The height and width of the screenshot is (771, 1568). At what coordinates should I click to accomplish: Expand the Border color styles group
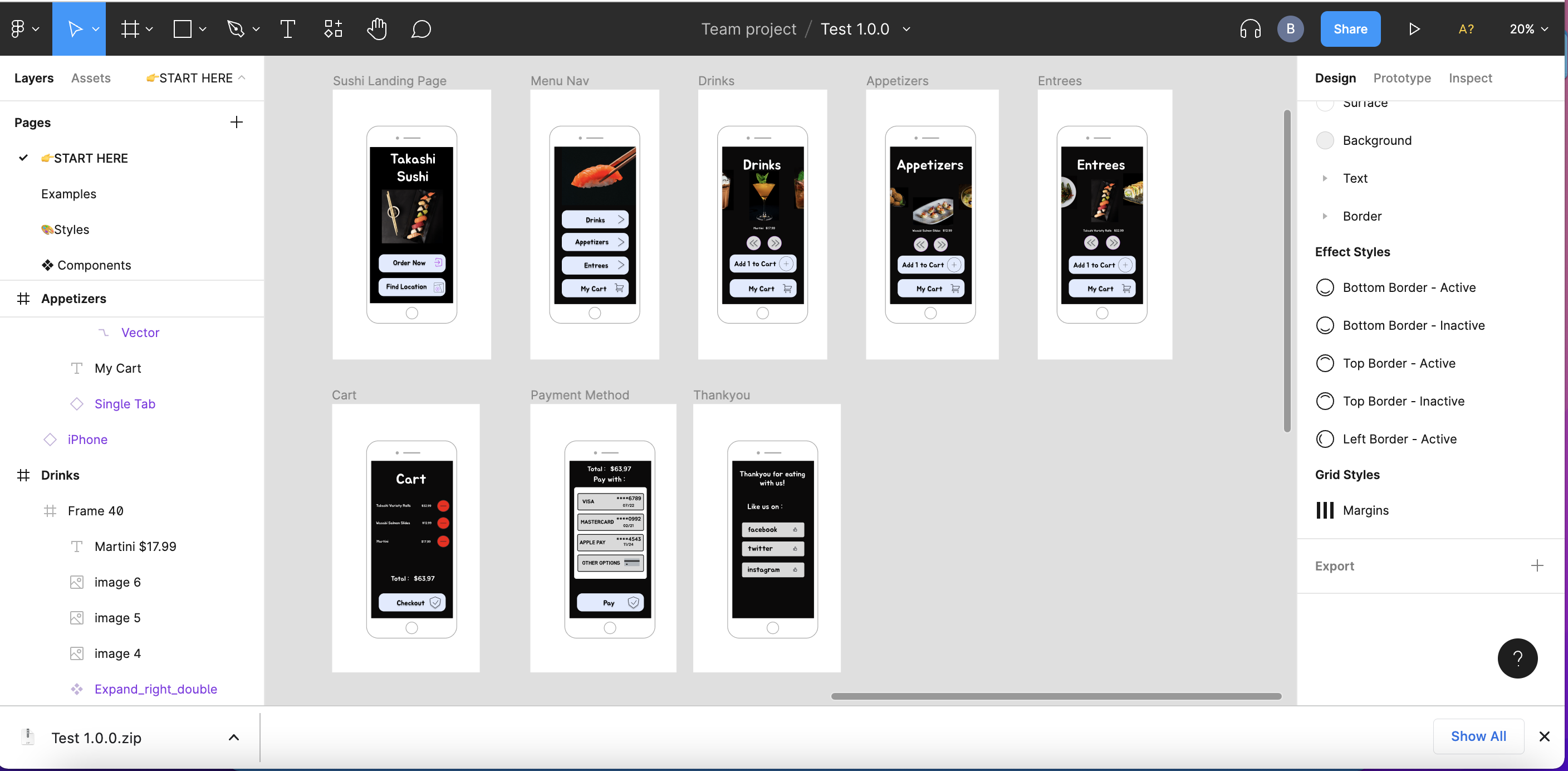pyautogui.click(x=1325, y=216)
